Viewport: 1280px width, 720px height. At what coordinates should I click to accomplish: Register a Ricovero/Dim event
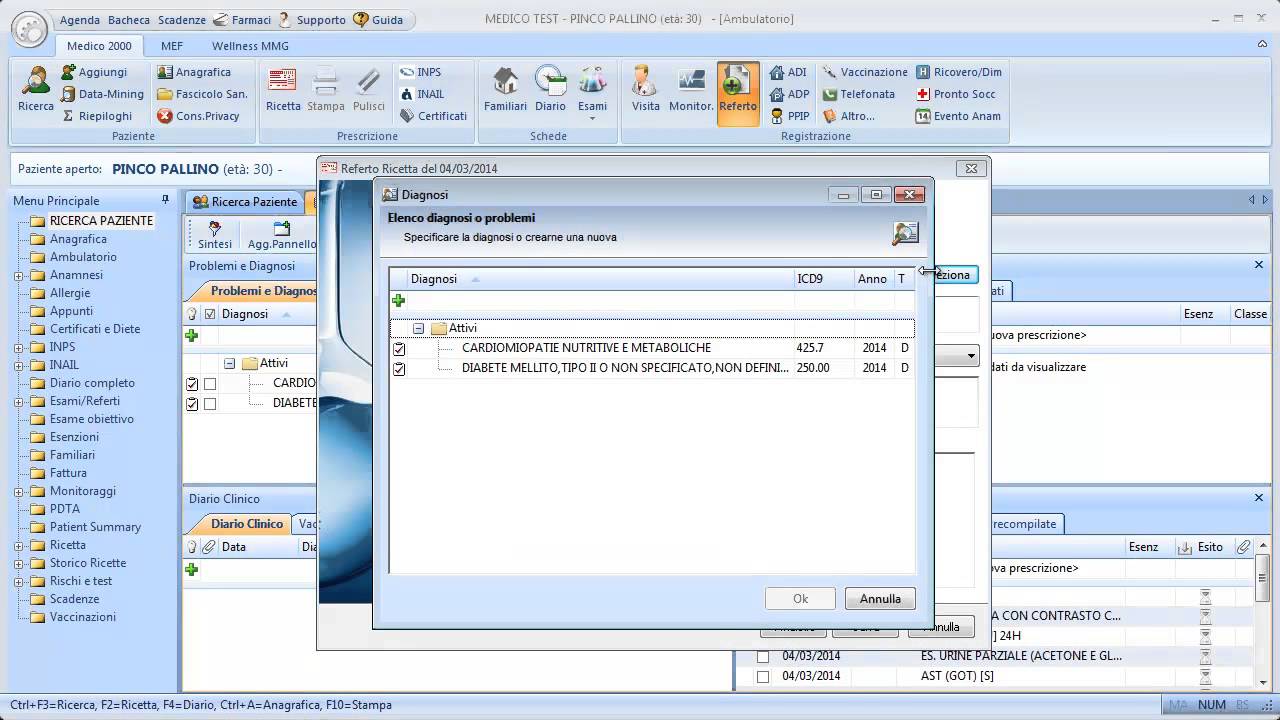(958, 72)
